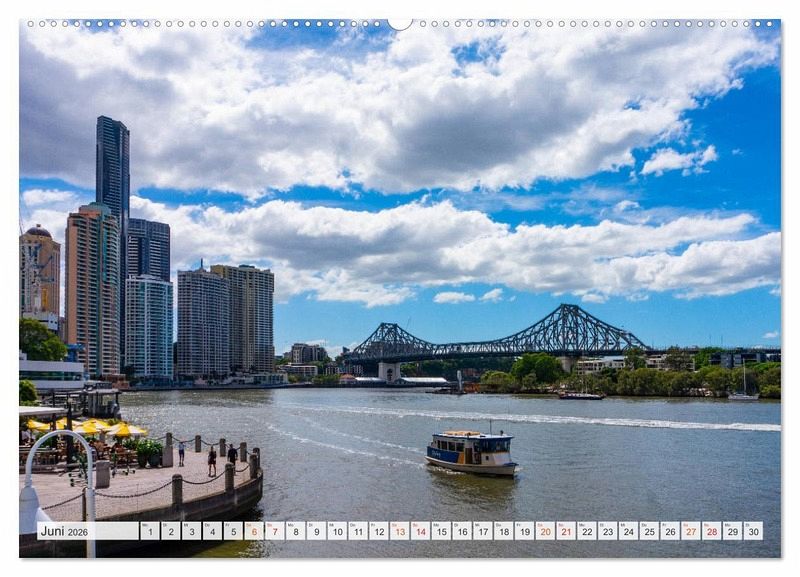Select day 4 in the calendar strip
Screen dimensions: 800x577
(x=212, y=531)
